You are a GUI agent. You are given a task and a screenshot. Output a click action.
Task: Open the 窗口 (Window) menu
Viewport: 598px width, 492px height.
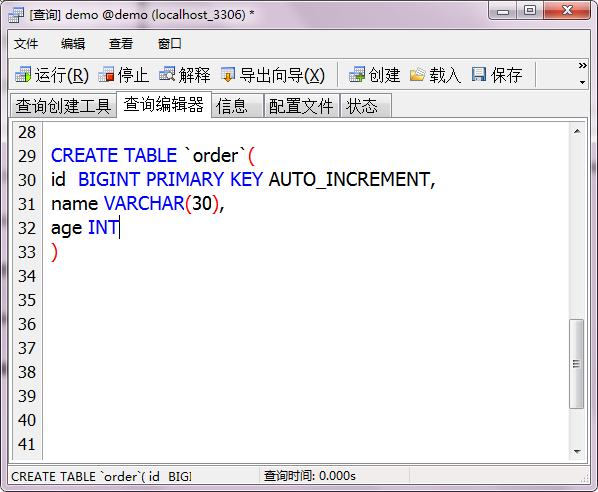click(169, 44)
